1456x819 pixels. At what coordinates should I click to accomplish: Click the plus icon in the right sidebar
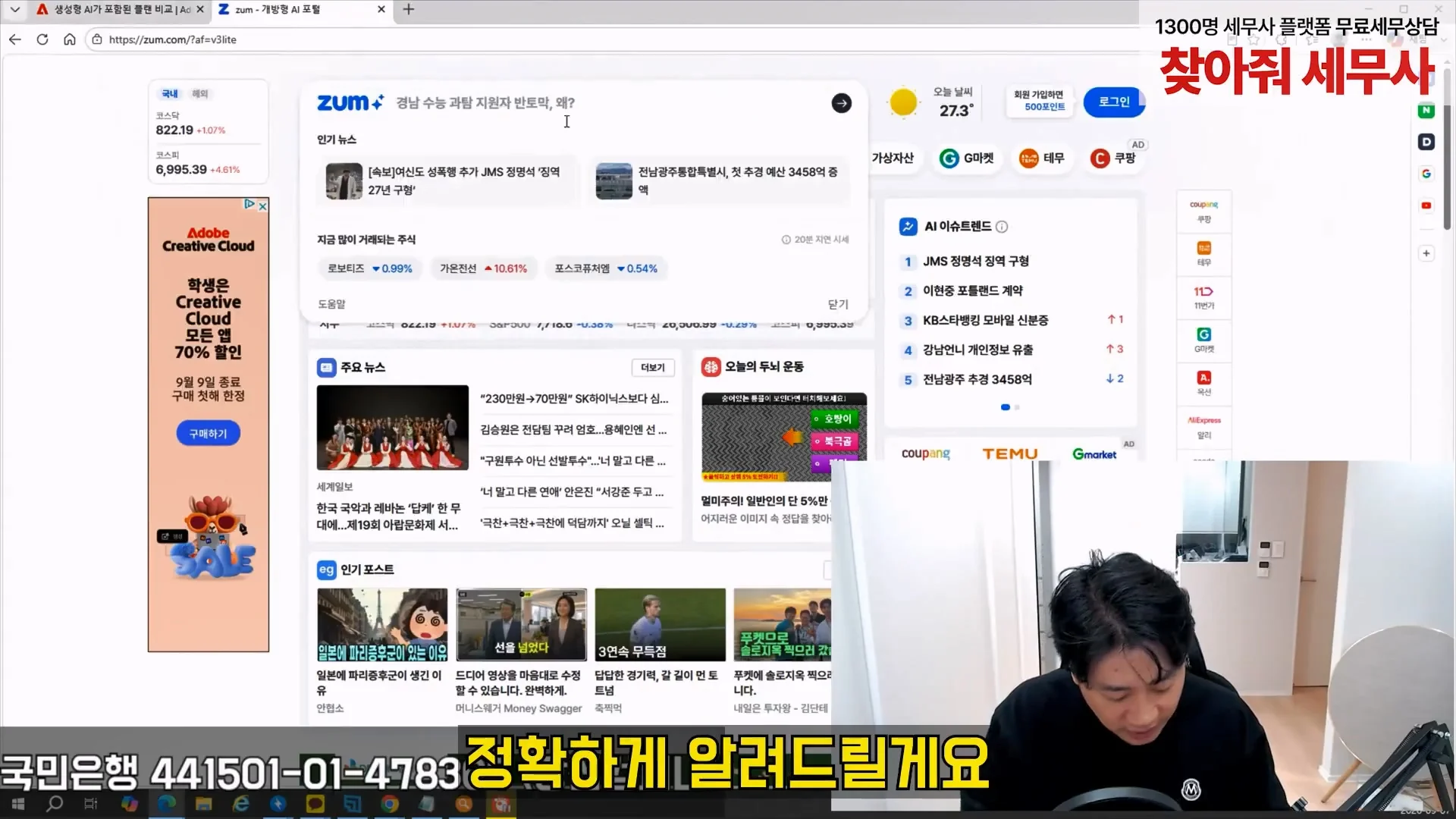pyautogui.click(x=1426, y=253)
